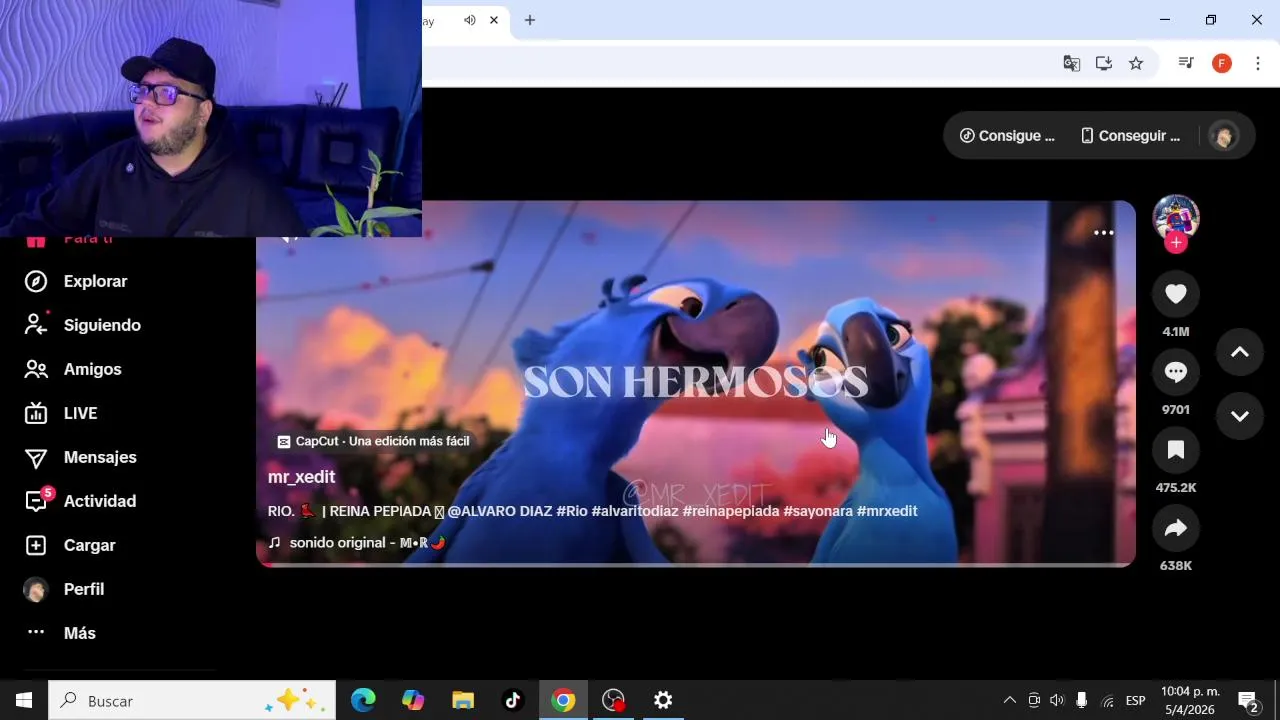Viewport: 1280px width, 720px height.
Task: Open the TikTok app in the taskbar
Action: click(513, 700)
